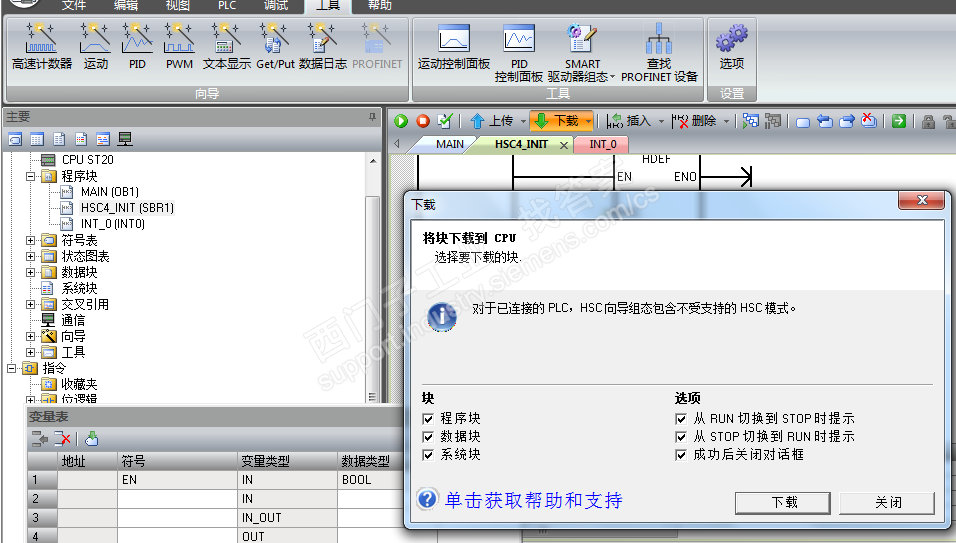Click the Compile icon with checkmark
The width and height of the screenshot is (956, 543).
(445, 121)
